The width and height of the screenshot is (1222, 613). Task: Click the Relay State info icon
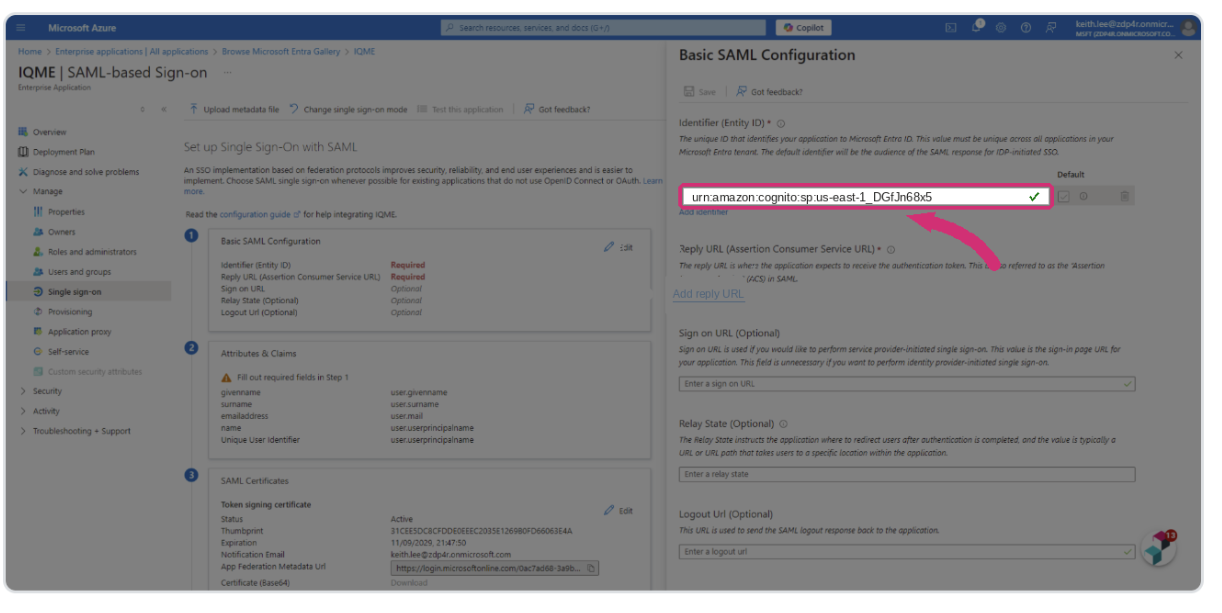coord(783,424)
